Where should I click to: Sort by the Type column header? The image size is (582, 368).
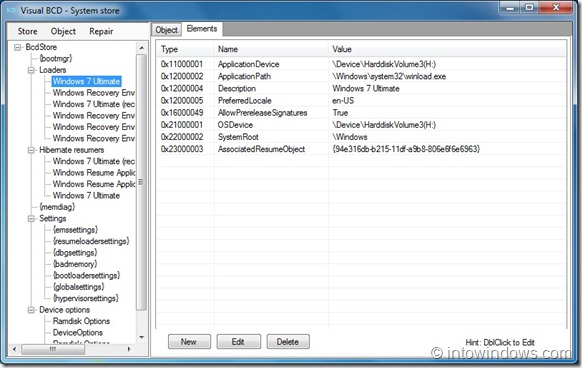185,49
